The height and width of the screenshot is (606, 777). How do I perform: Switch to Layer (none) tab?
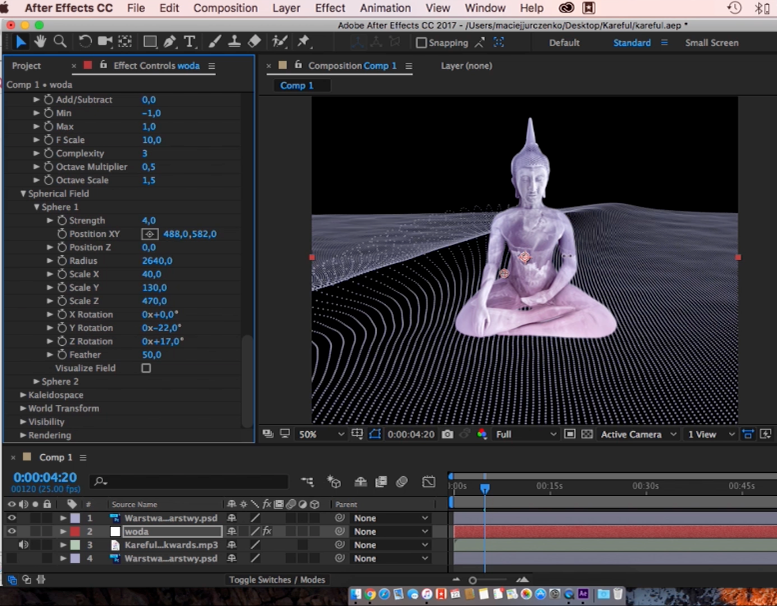[466, 66]
